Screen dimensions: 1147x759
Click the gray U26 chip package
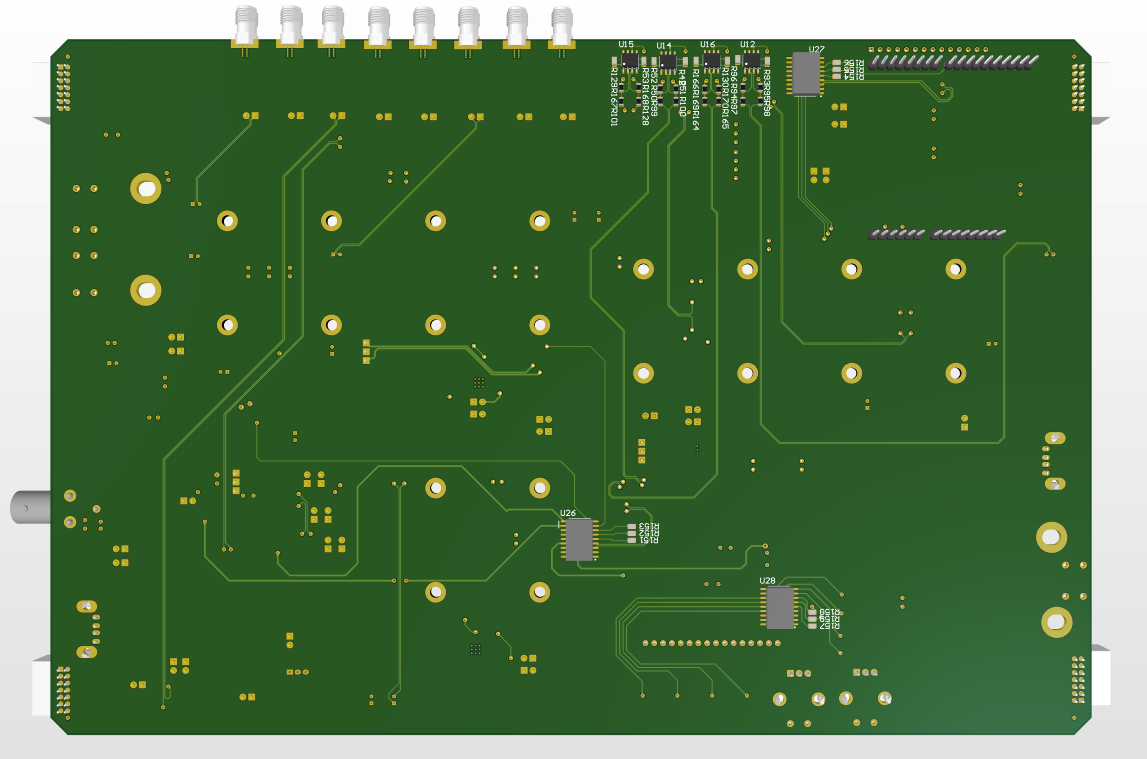click(x=579, y=540)
